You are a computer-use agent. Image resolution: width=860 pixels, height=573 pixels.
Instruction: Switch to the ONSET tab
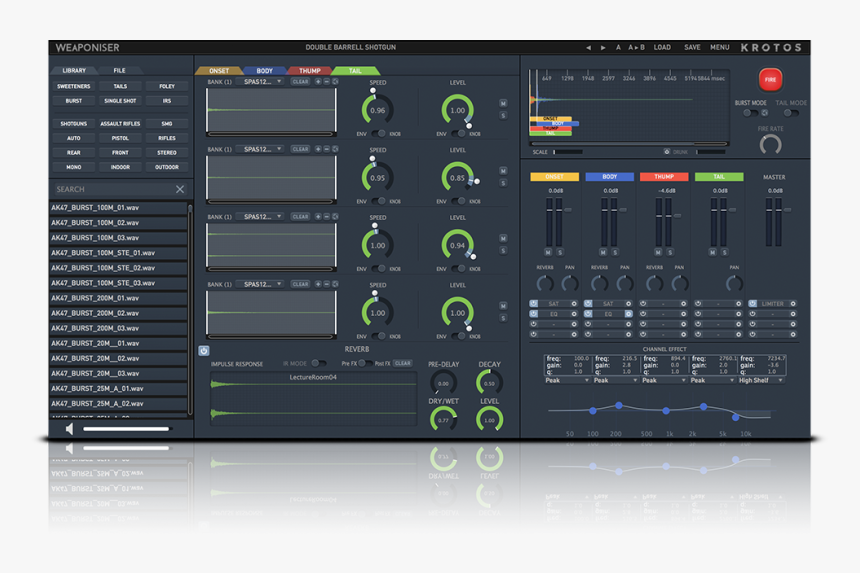(219, 71)
